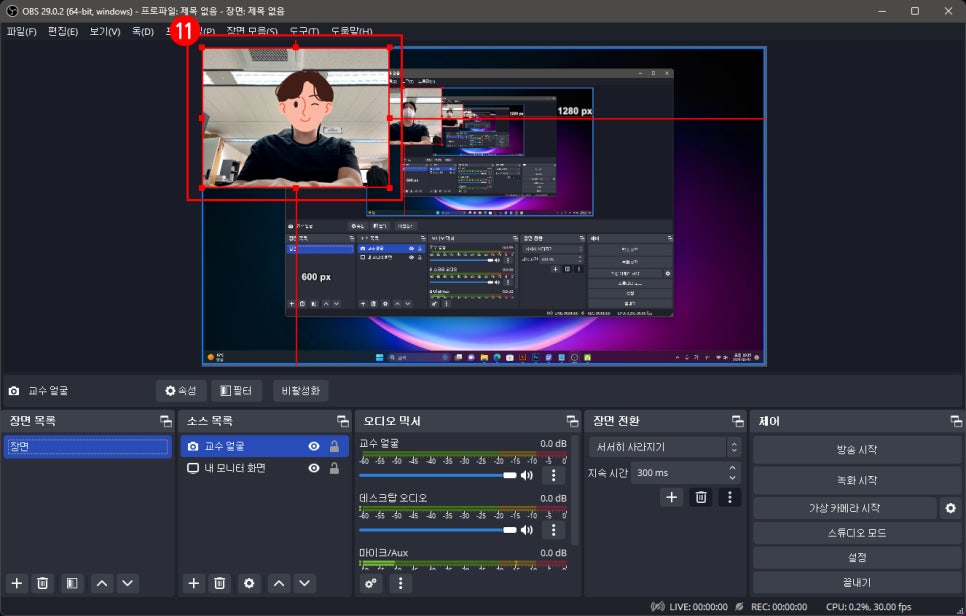Image resolution: width=966 pixels, height=616 pixels.
Task: Pop out the 소스 목록 dock
Action: tap(343, 421)
